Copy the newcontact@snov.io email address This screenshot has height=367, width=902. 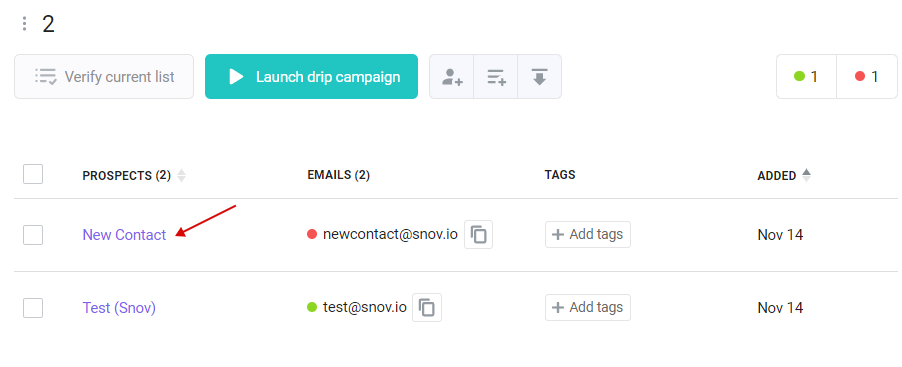479,235
